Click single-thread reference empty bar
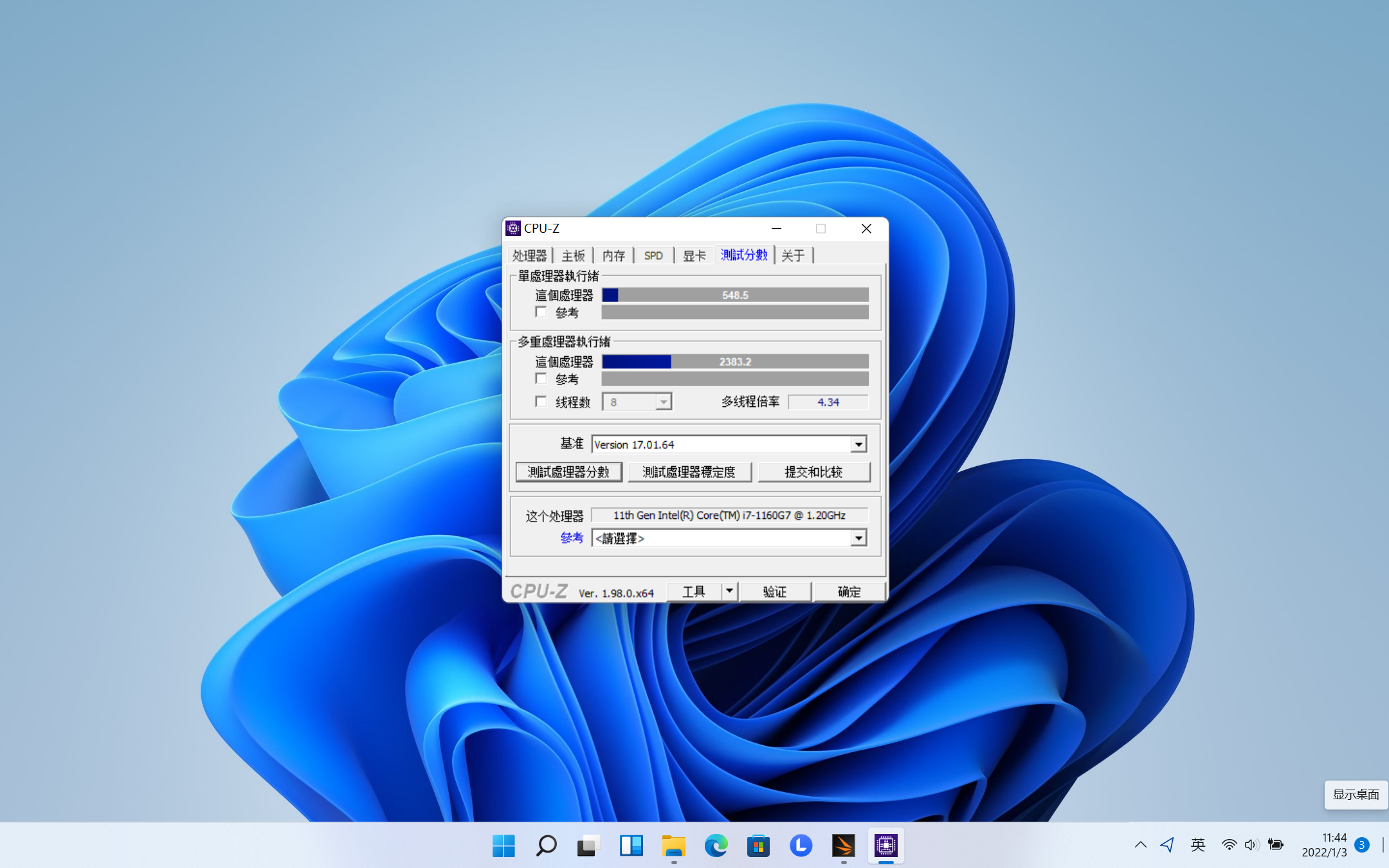This screenshot has height=868, width=1389. [x=735, y=312]
